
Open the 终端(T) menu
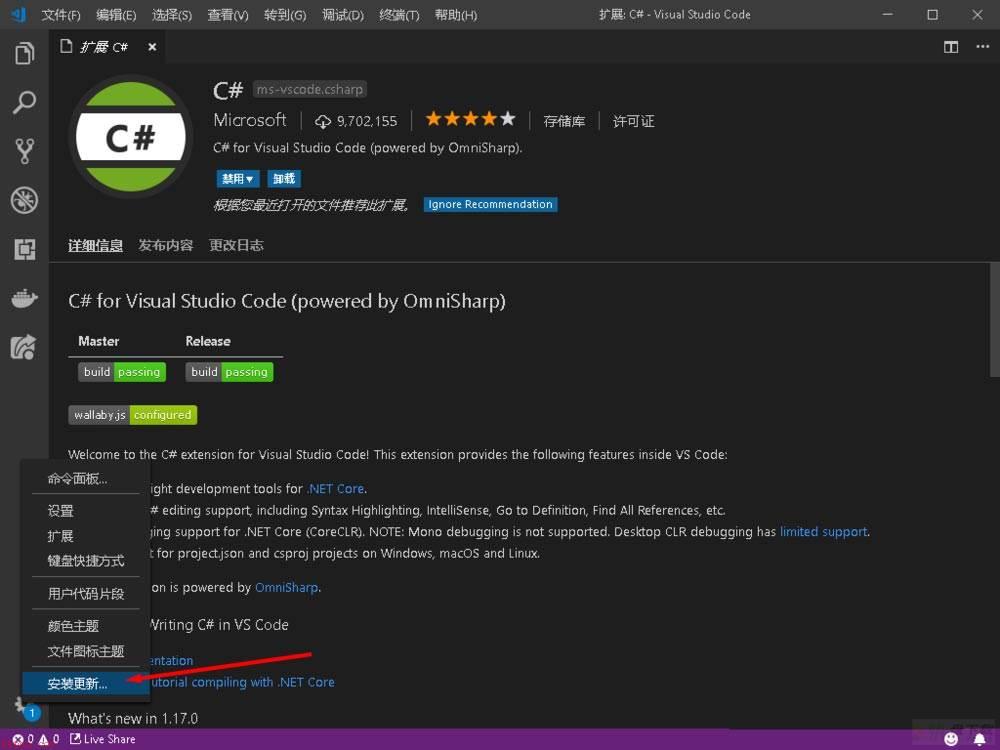coord(399,15)
